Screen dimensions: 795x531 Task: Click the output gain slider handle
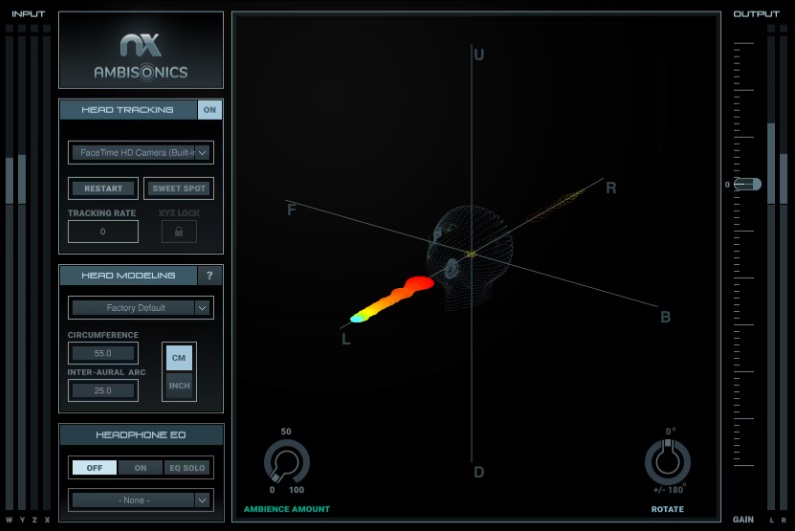[x=746, y=185]
